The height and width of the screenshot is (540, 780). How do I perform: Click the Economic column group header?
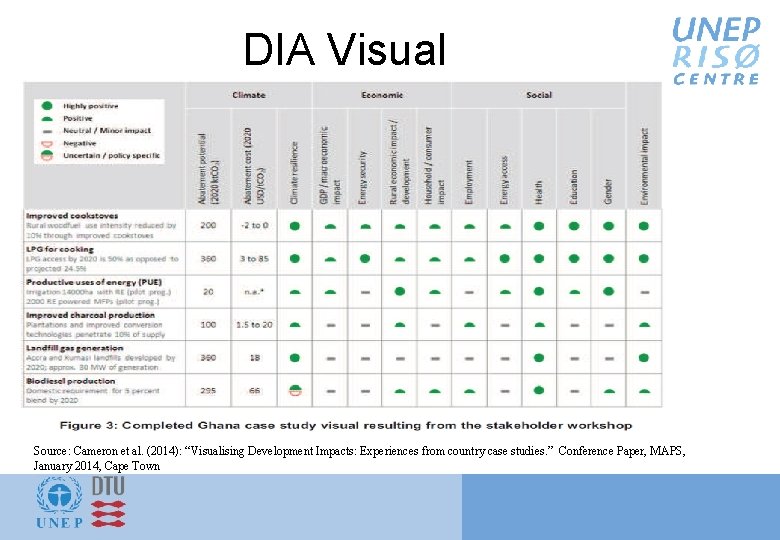[382, 95]
